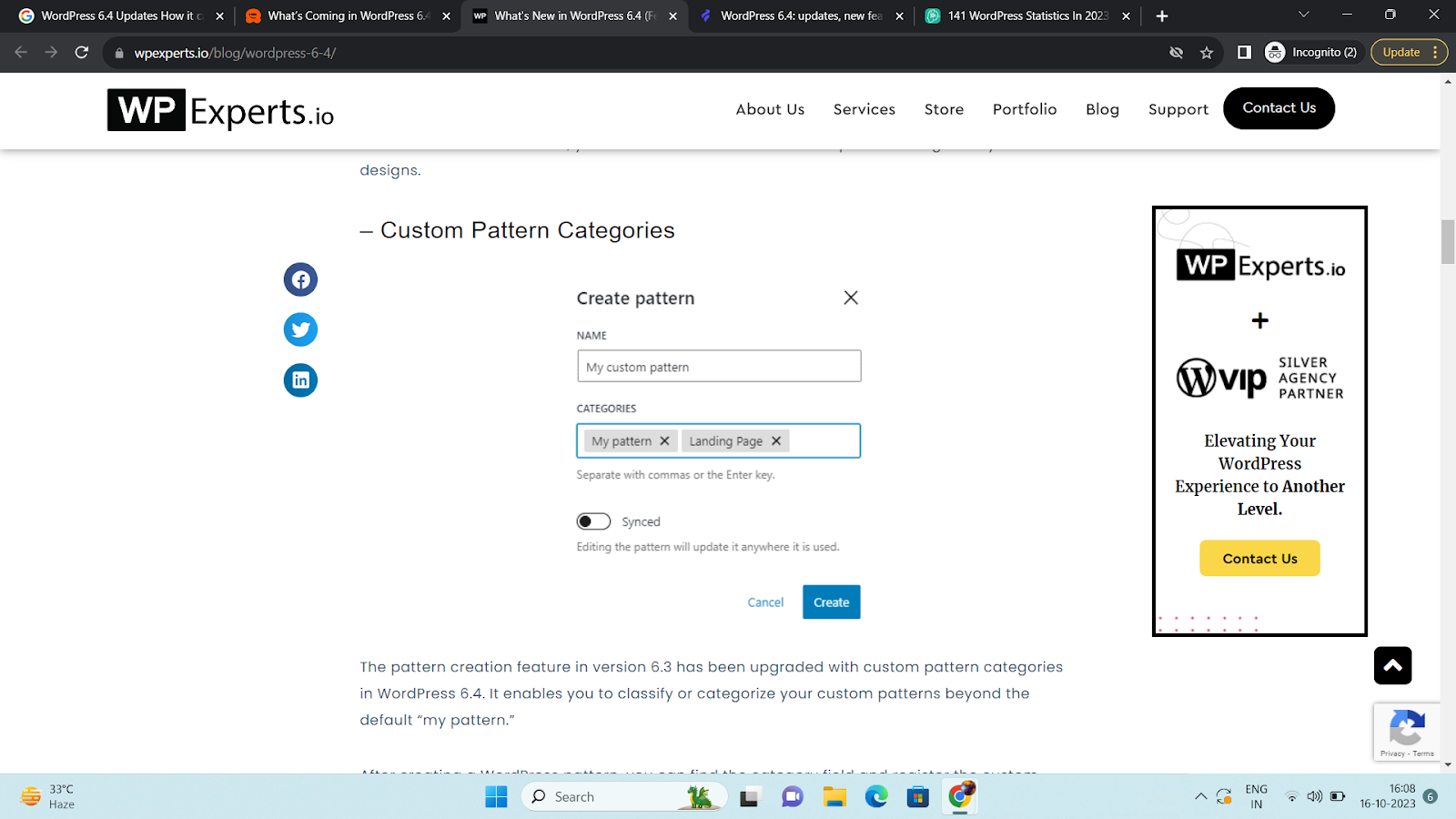Open the Services menu item
The width and height of the screenshot is (1456, 819).
[x=864, y=109]
